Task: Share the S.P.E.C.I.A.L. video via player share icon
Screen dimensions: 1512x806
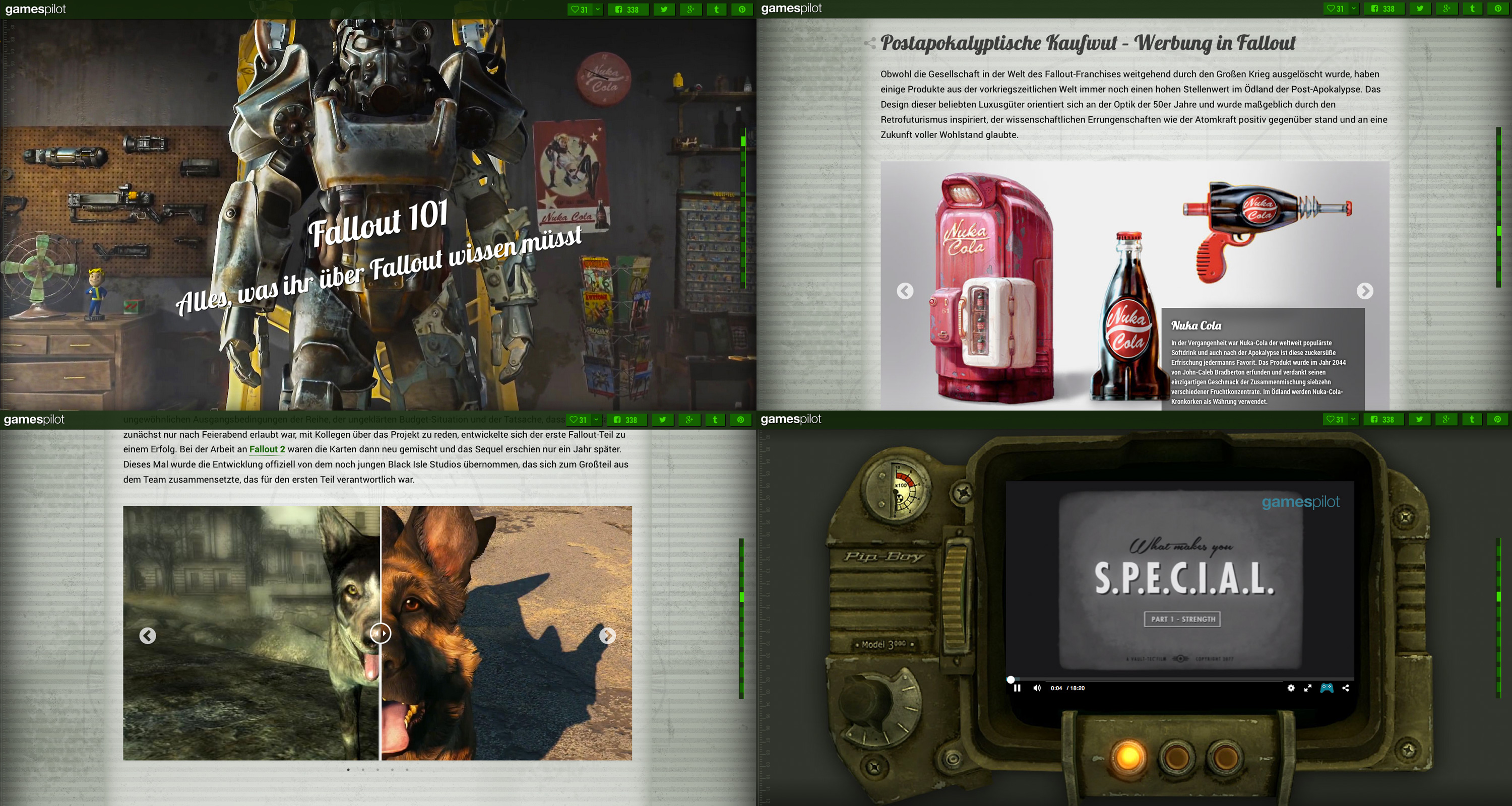Action: [x=1345, y=688]
